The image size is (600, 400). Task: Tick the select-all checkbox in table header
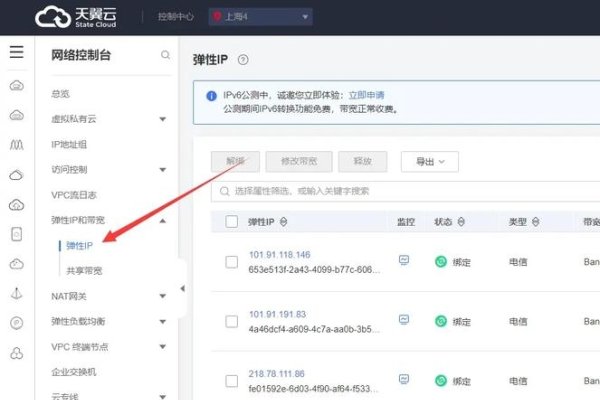[x=232, y=222]
